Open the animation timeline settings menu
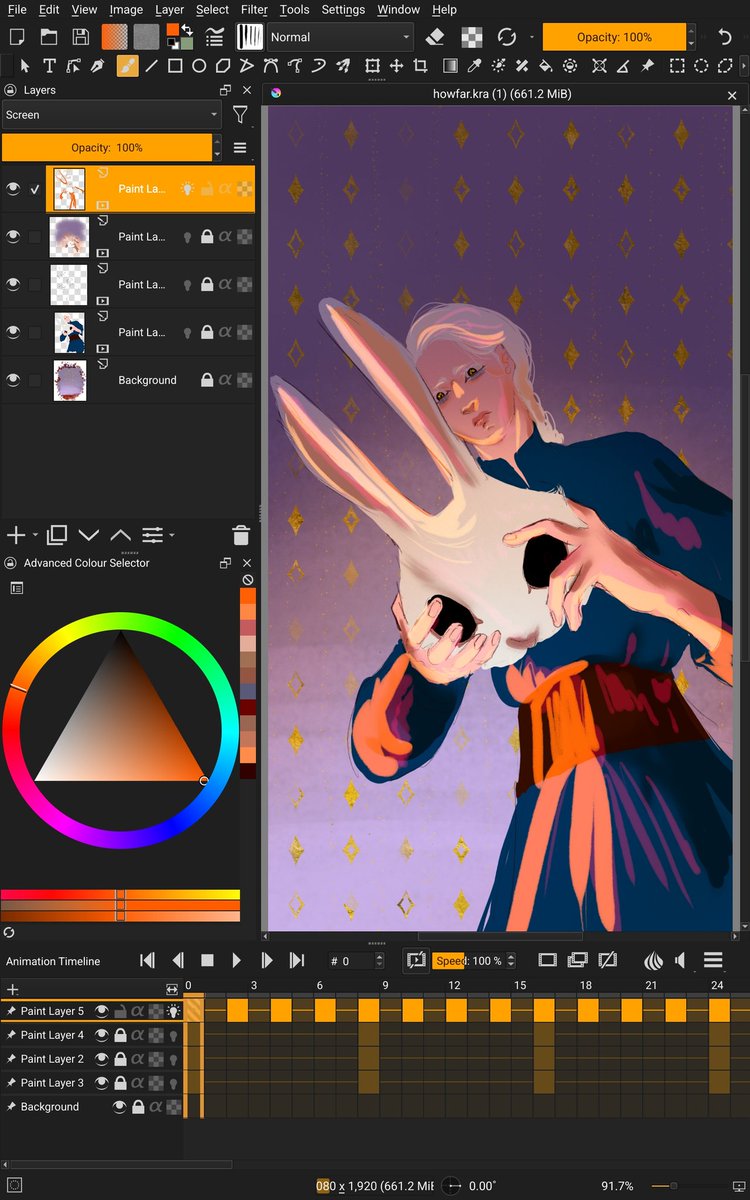Viewport: 750px width, 1200px height. click(713, 960)
